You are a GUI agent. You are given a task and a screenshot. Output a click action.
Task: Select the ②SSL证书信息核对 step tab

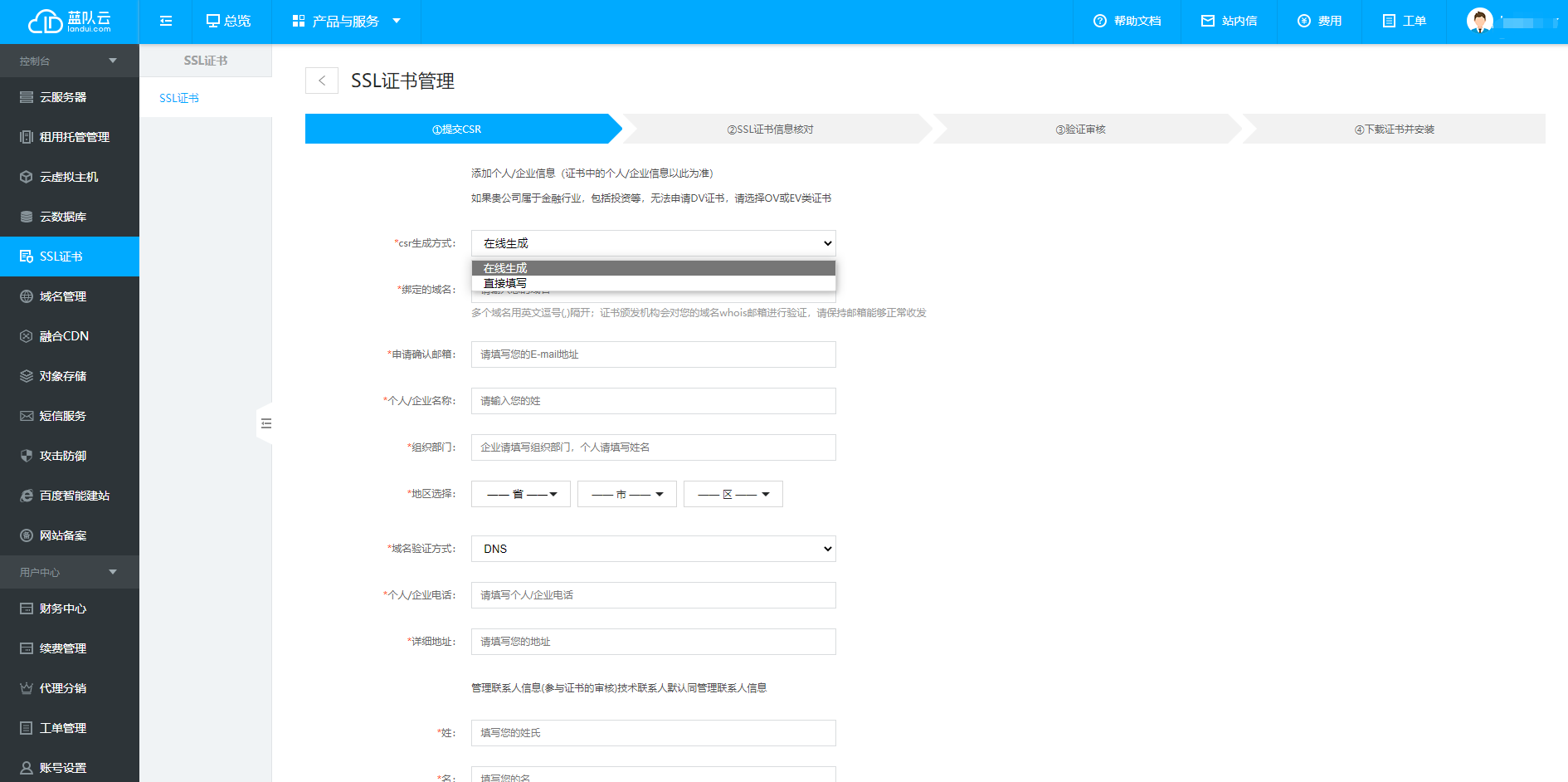click(770, 130)
